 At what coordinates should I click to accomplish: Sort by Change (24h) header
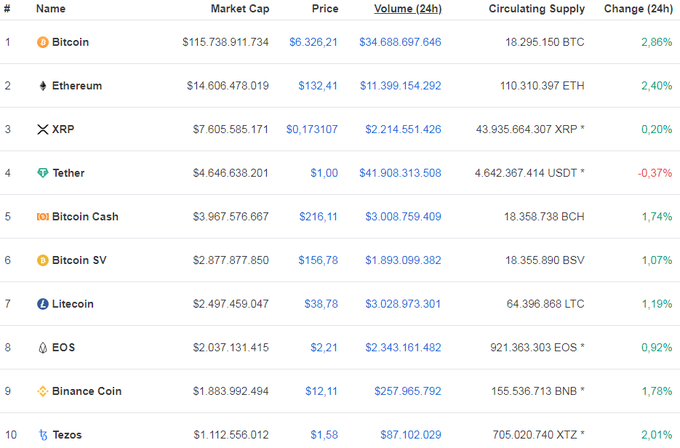[638, 9]
